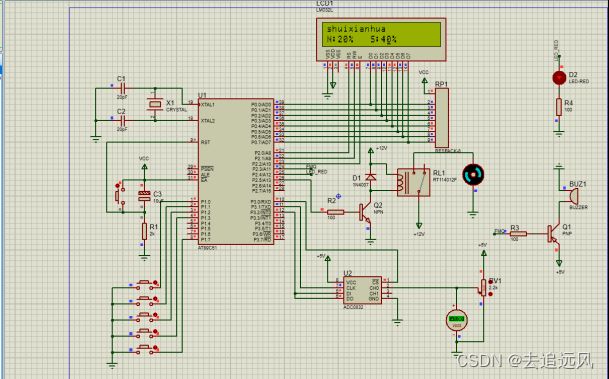Select the red LED D2

coord(559,78)
